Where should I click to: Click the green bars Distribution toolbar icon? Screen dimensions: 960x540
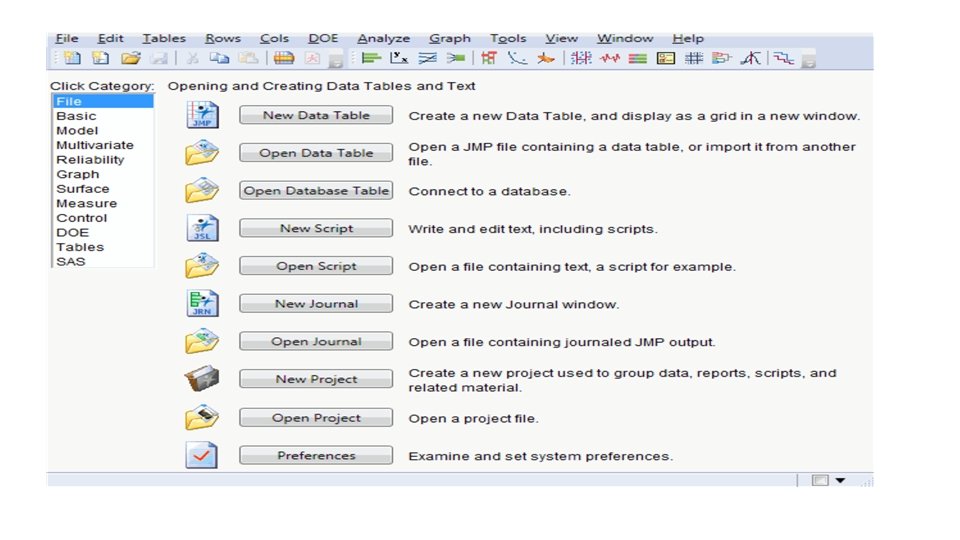[x=371, y=58]
